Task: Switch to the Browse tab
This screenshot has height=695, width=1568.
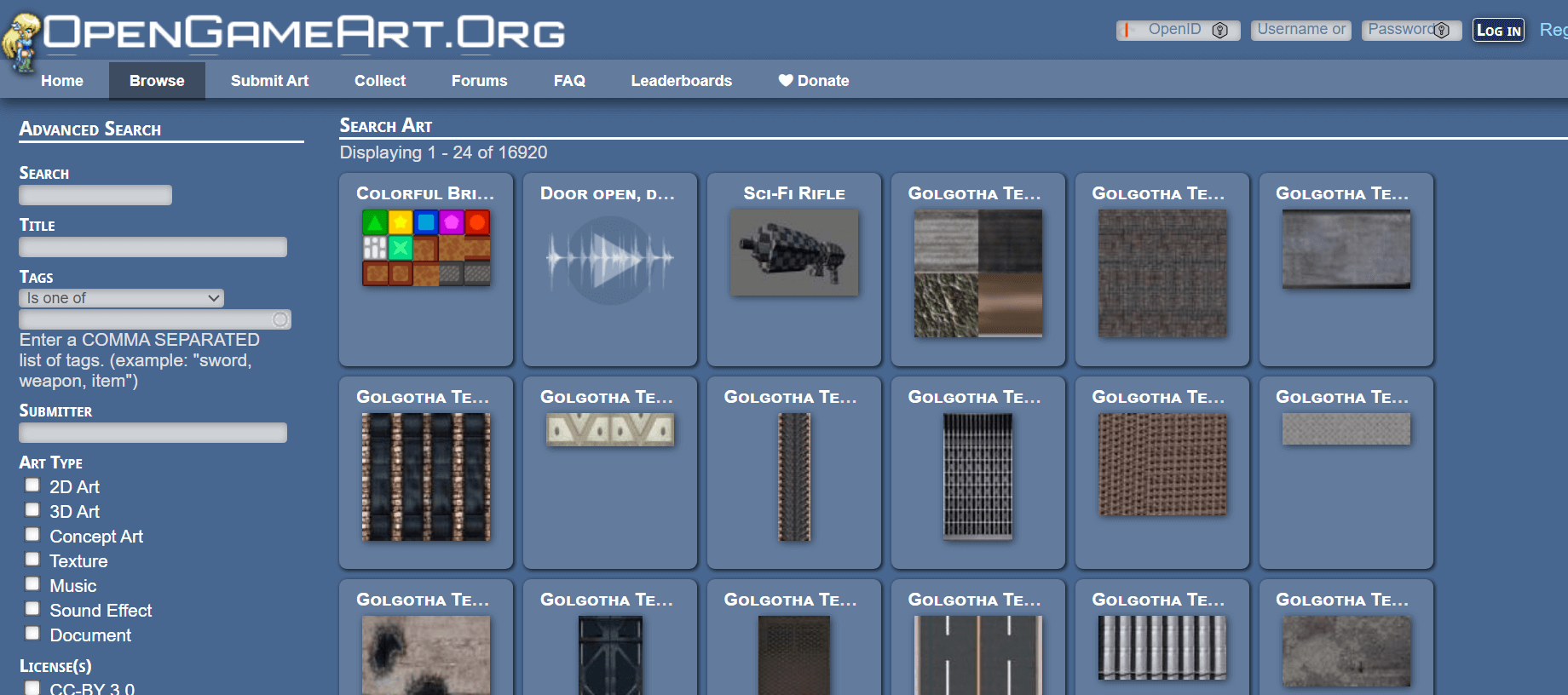Action: pyautogui.click(x=157, y=81)
